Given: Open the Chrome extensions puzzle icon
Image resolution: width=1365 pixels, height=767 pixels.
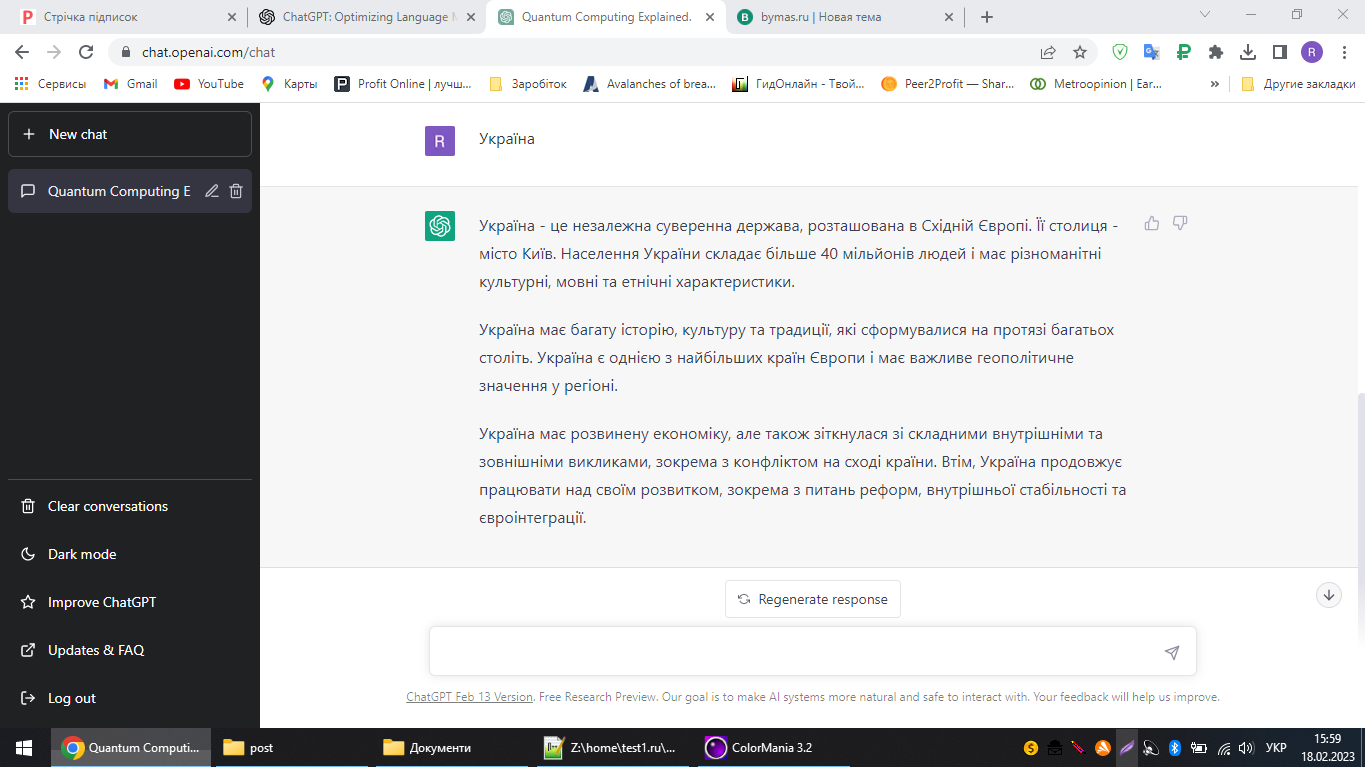Looking at the screenshot, I should click(1216, 52).
